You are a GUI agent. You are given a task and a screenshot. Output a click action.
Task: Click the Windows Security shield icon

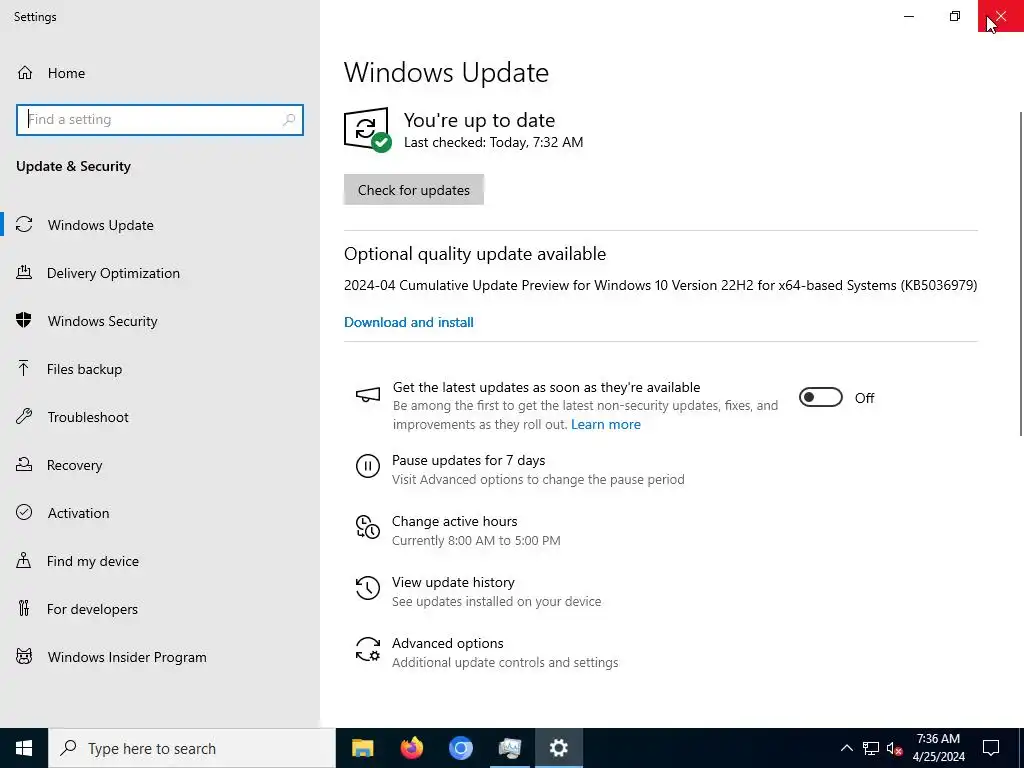click(24, 321)
